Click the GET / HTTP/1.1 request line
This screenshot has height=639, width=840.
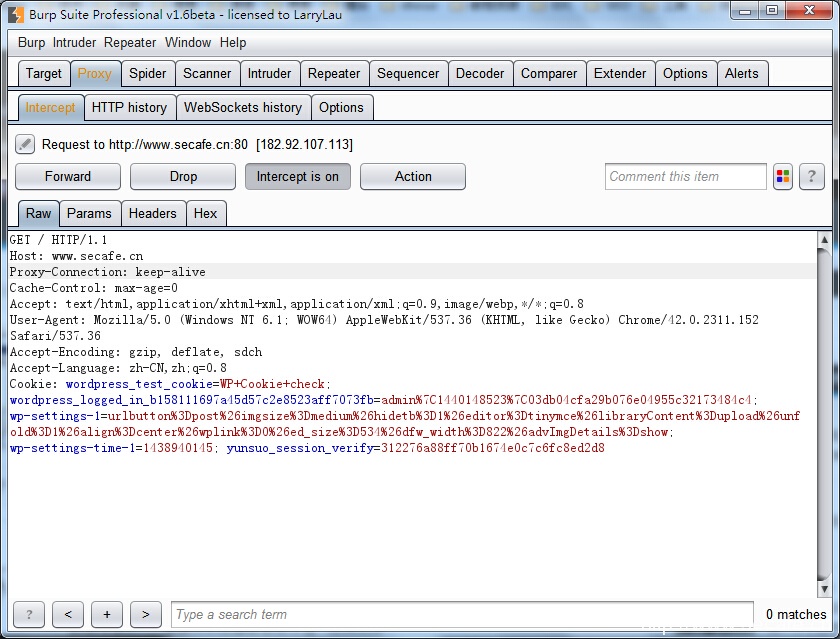tap(58, 239)
